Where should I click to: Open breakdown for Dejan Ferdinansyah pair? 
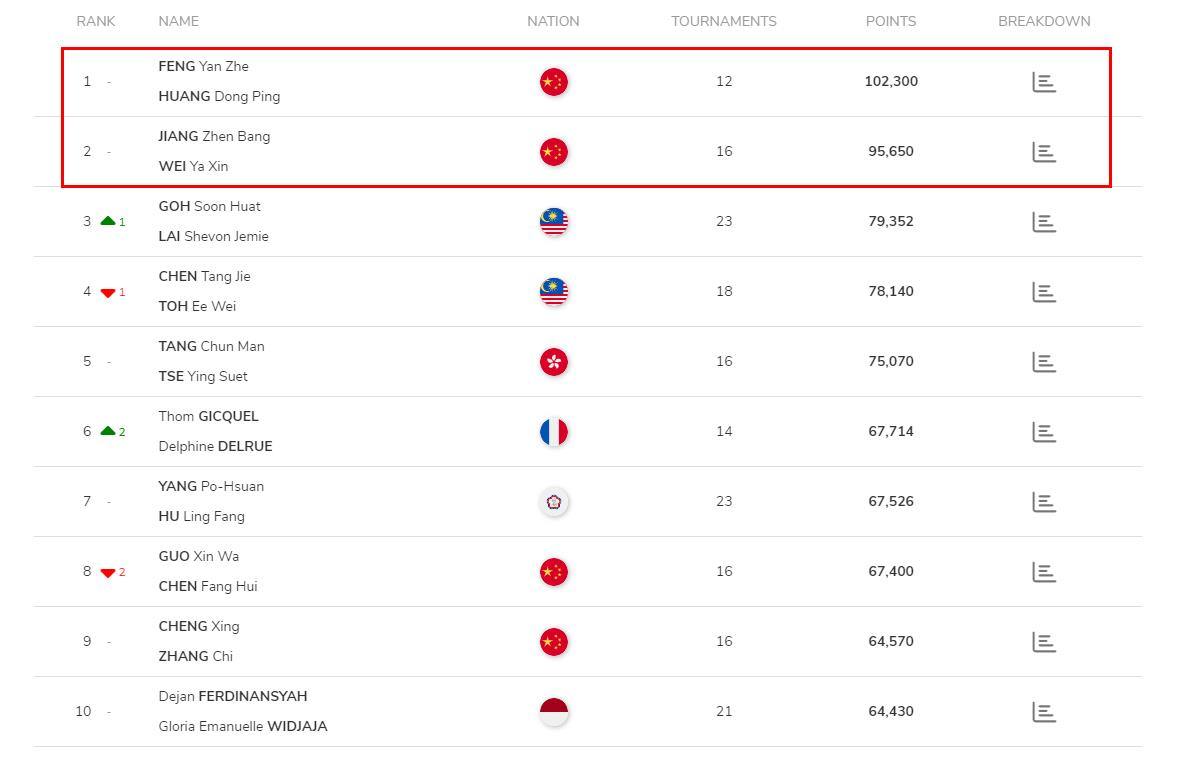(x=1044, y=712)
